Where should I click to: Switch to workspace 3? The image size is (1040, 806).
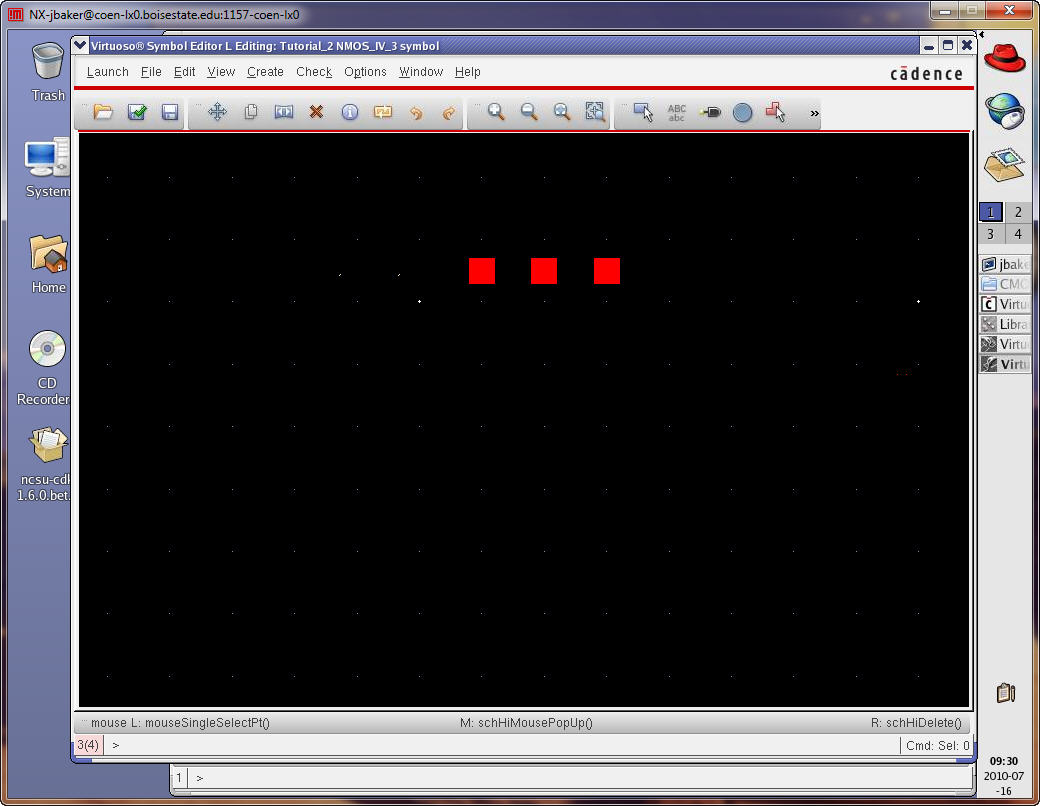tap(990, 234)
